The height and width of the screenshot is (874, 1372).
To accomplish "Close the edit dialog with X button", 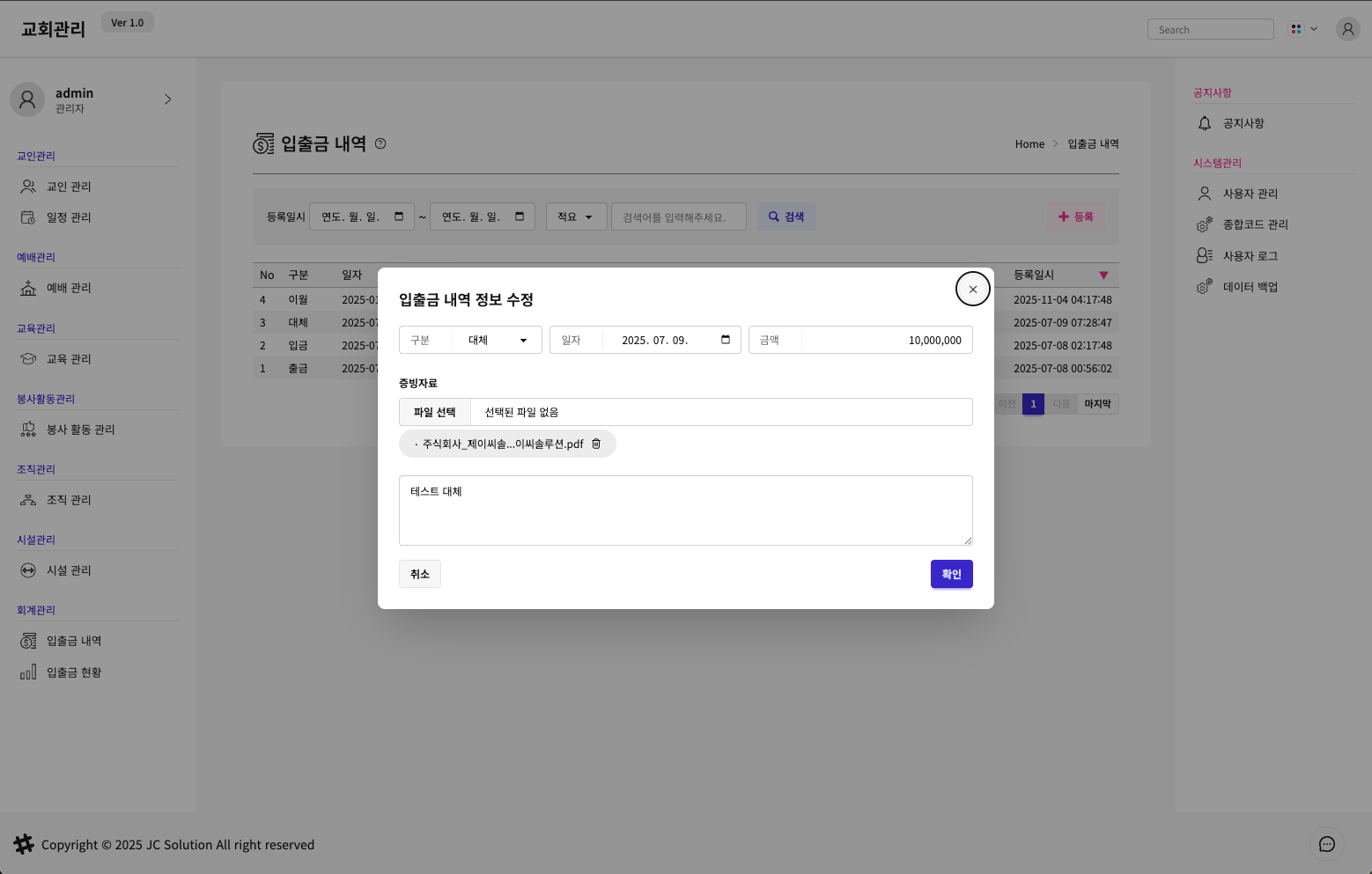I will (972, 289).
